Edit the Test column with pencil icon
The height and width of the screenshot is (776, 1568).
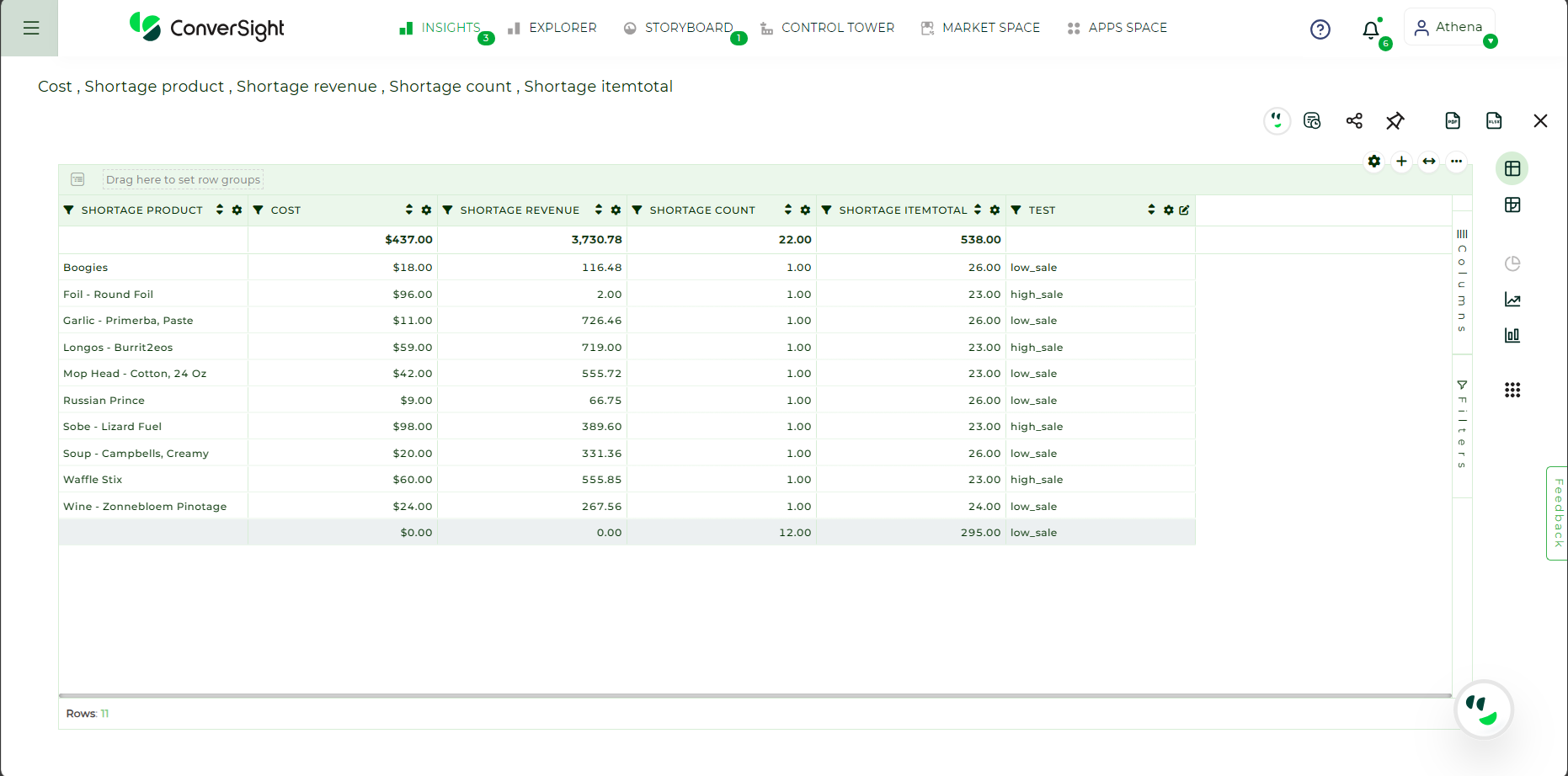tap(1184, 210)
